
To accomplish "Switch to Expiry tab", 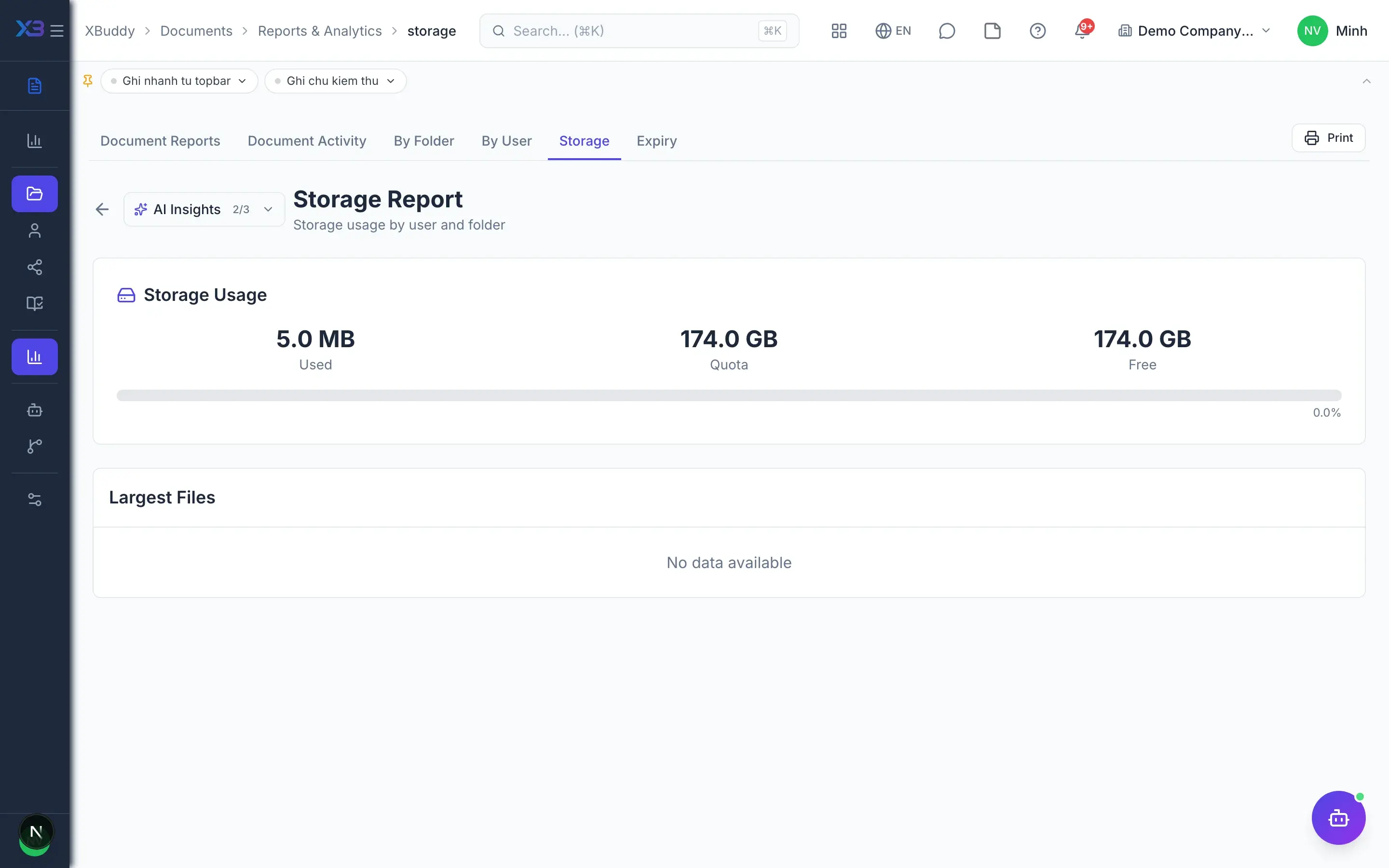I will [656, 141].
